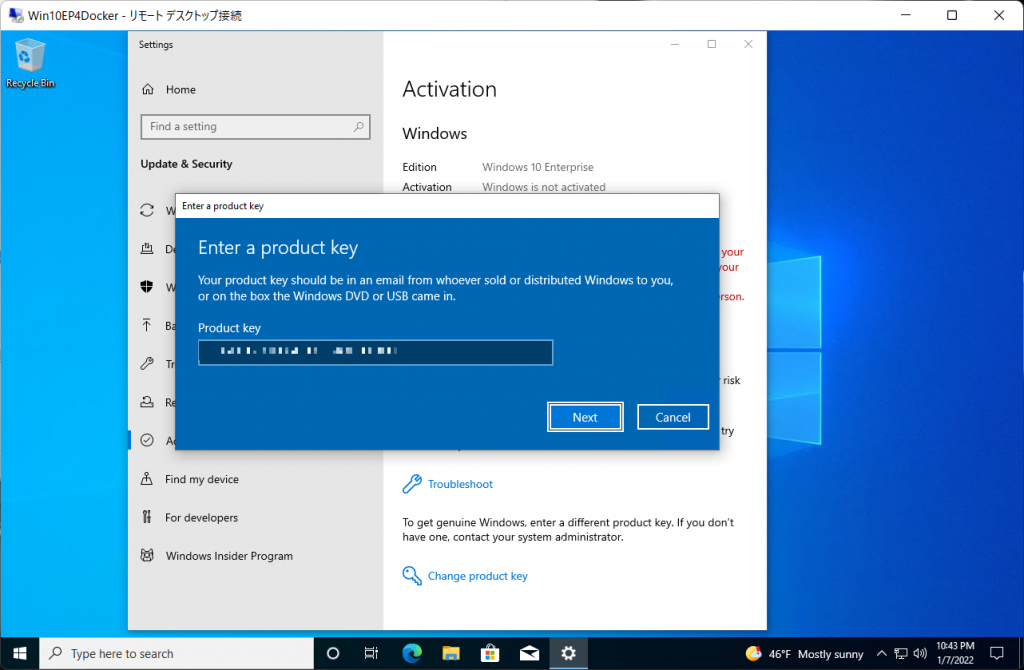Viewport: 1024px width, 670px height.
Task: Open the Windows Start menu
Action: (20, 653)
